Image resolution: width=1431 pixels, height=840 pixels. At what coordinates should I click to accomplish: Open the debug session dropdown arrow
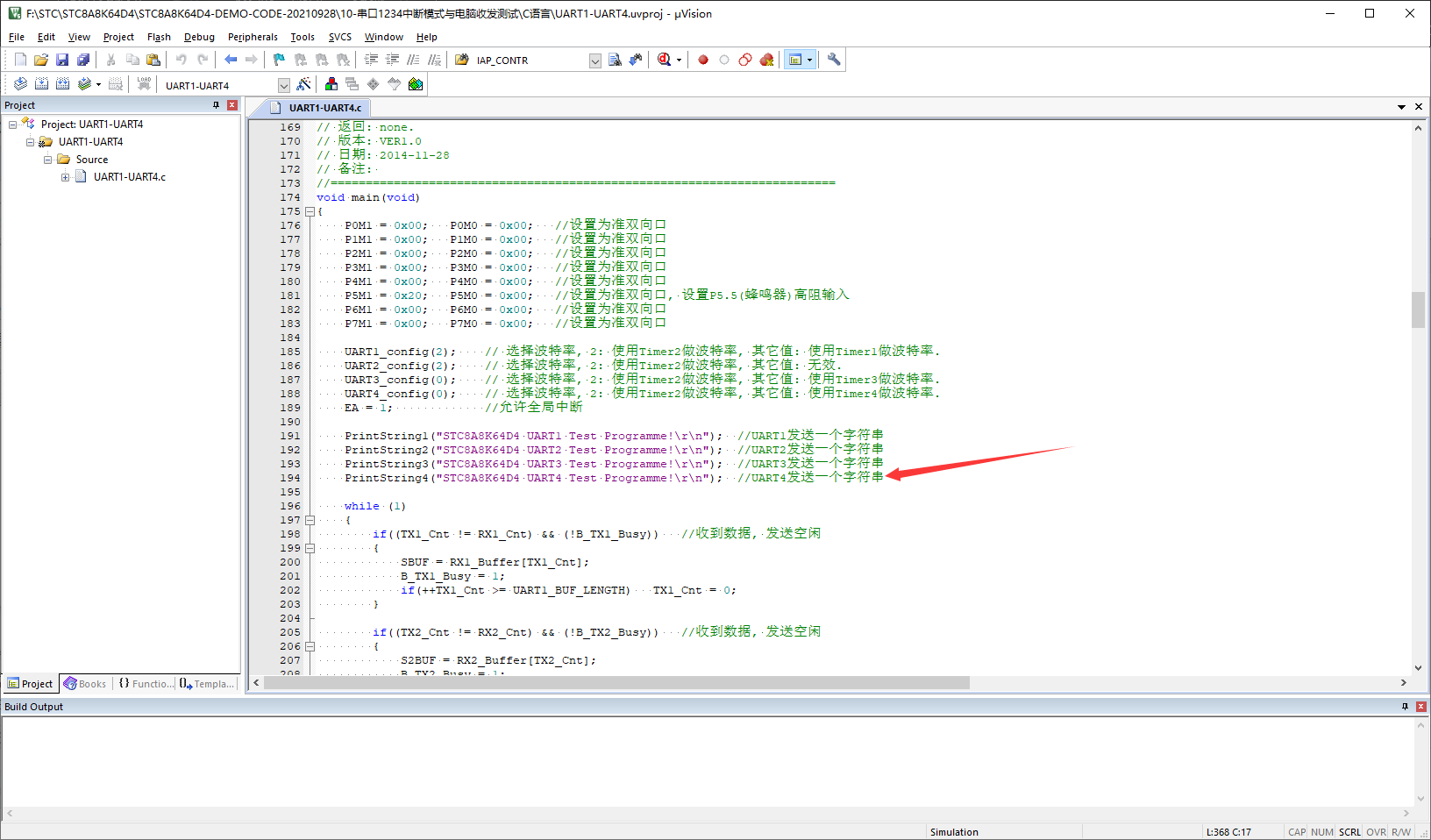679,60
